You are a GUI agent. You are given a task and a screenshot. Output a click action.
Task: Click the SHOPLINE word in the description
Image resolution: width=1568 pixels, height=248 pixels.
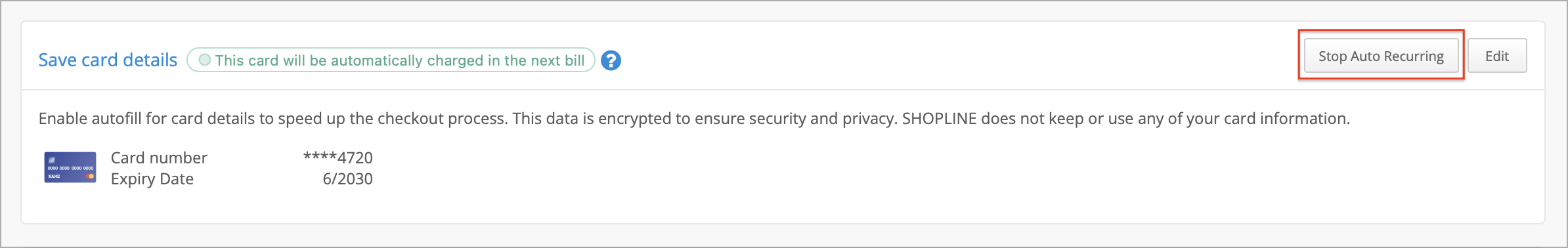pyautogui.click(x=939, y=119)
